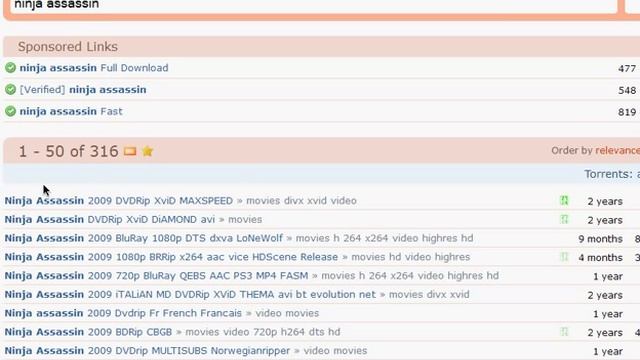Viewport: 640px width, 360px height.
Task: Click the '1 - 50 of 316' results count
Action: 69,151
